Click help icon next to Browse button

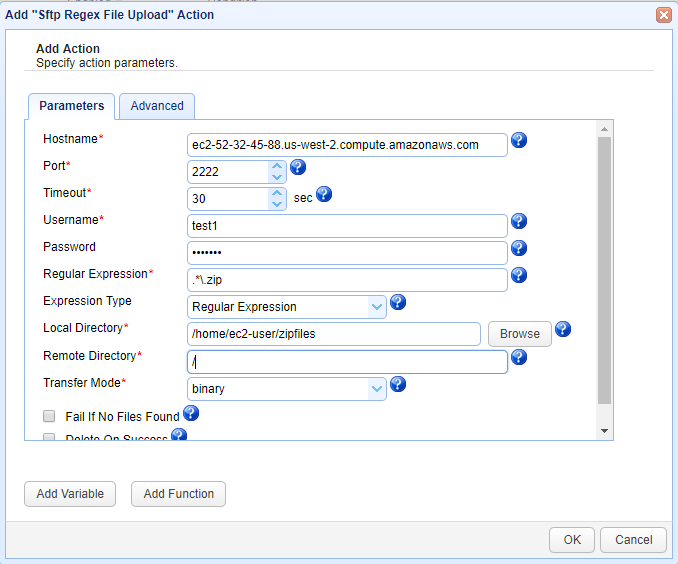pyautogui.click(x=563, y=329)
